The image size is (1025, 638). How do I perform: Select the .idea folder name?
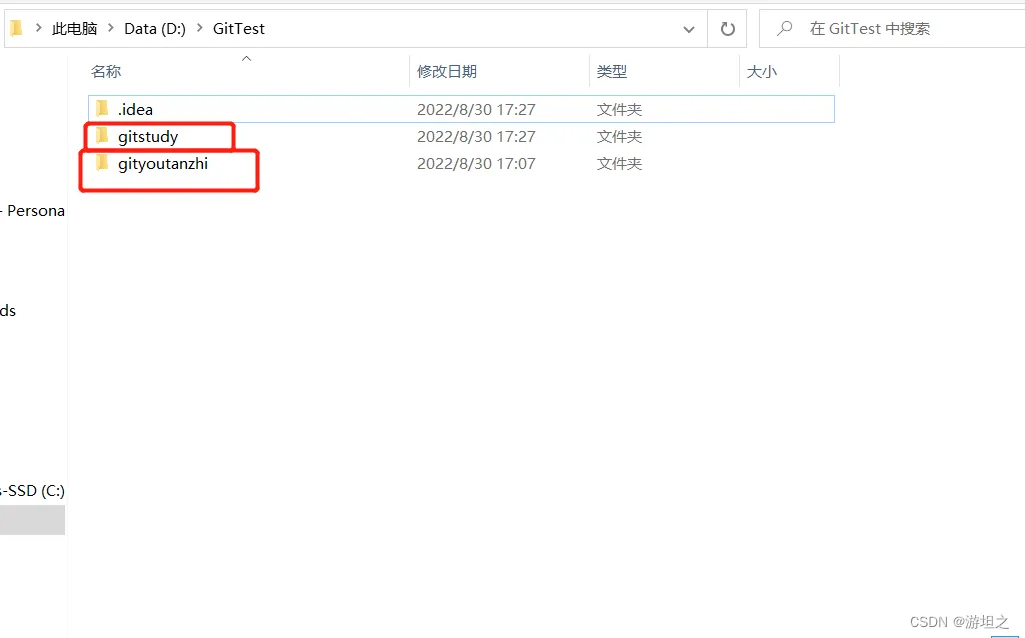(135, 109)
